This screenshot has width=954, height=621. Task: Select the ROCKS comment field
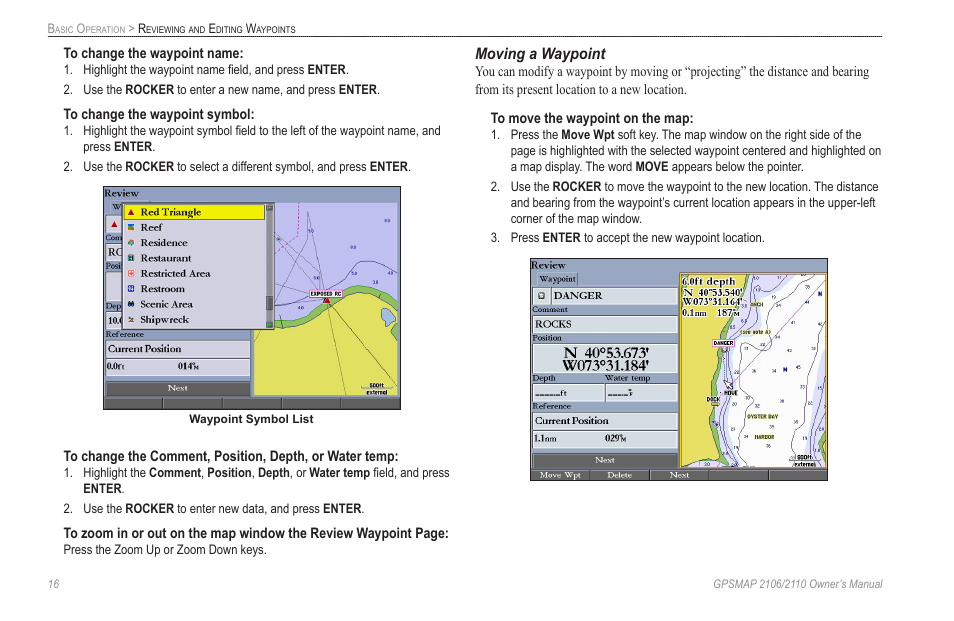(x=605, y=324)
